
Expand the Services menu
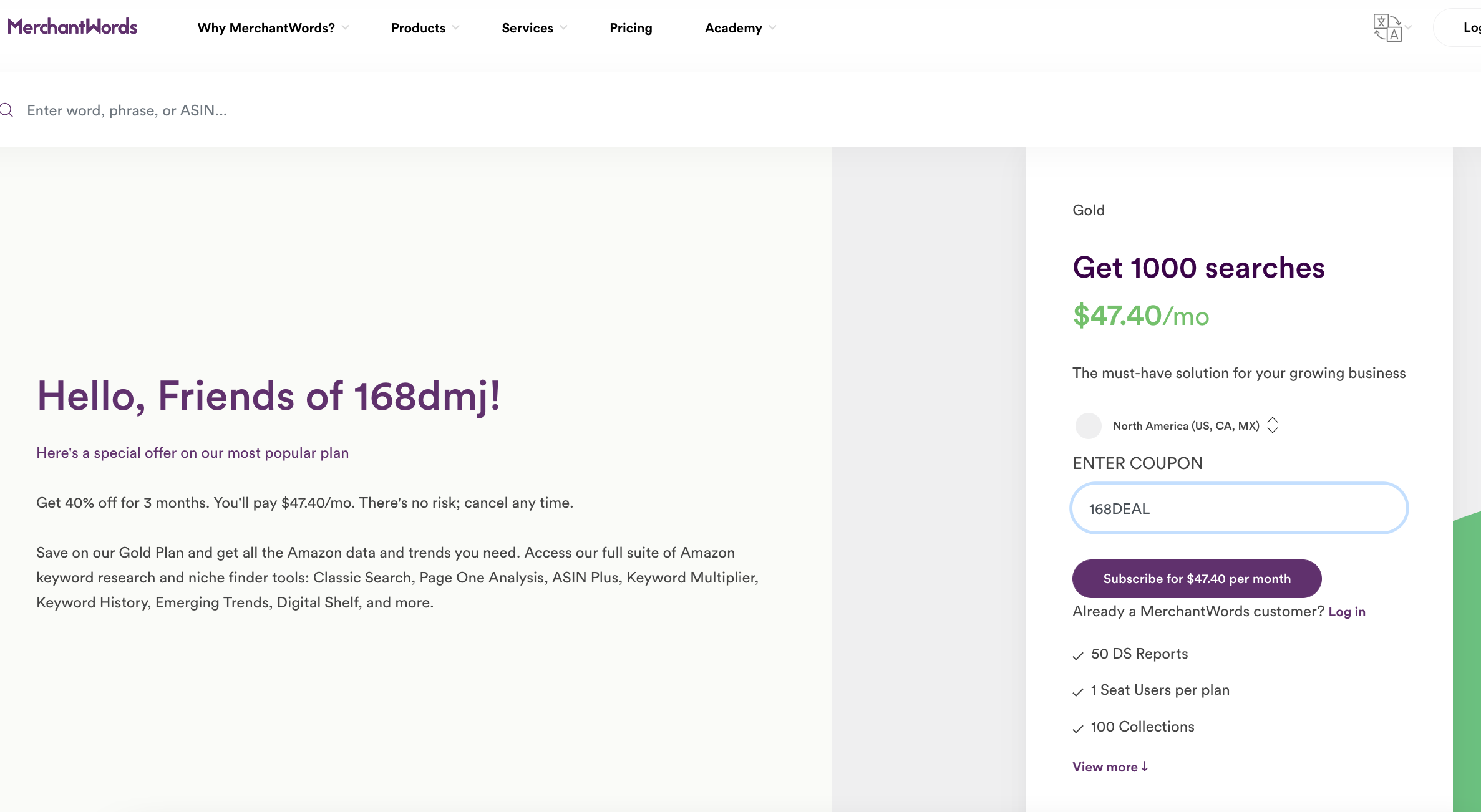tap(534, 28)
